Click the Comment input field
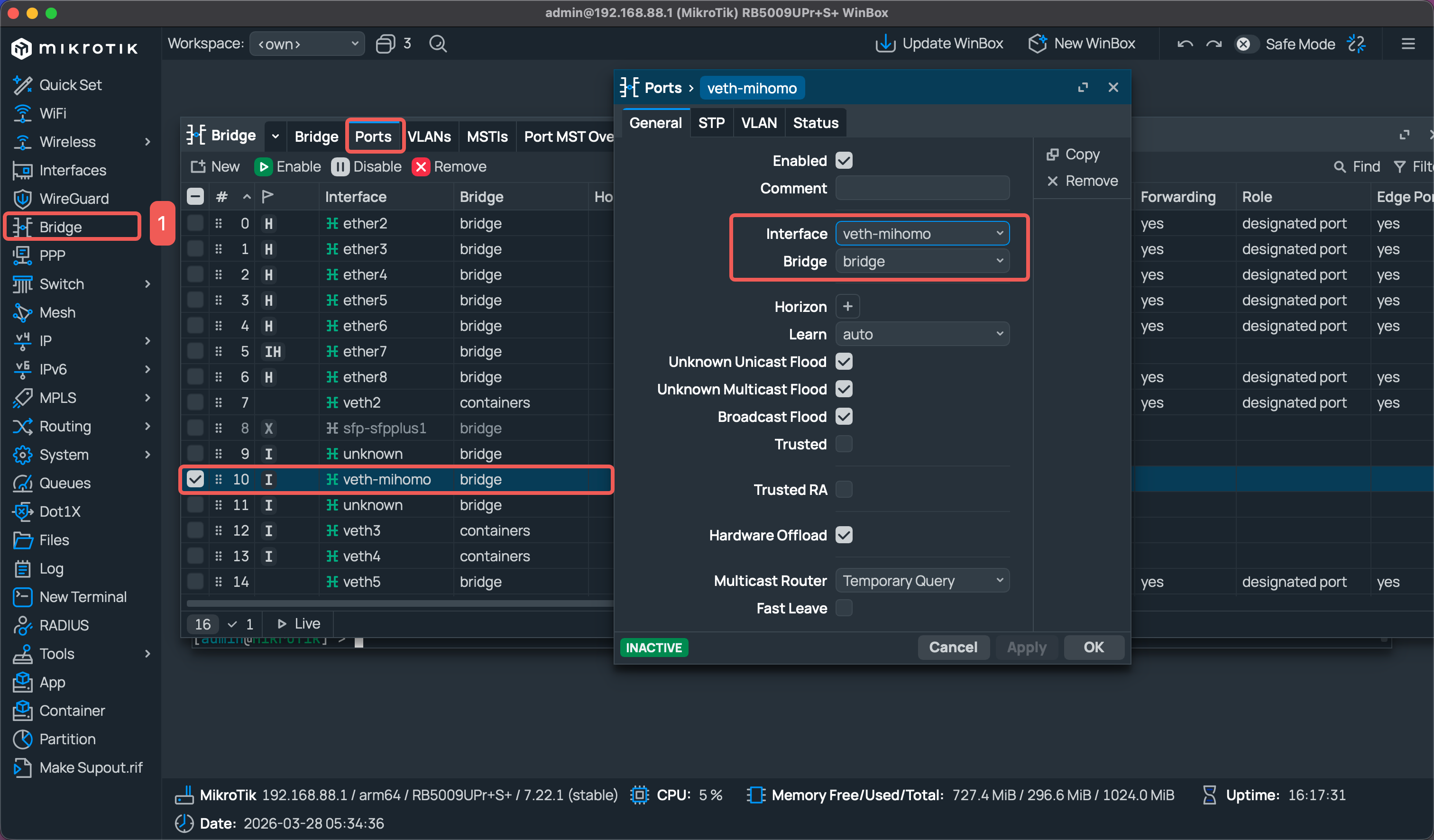 pos(922,188)
